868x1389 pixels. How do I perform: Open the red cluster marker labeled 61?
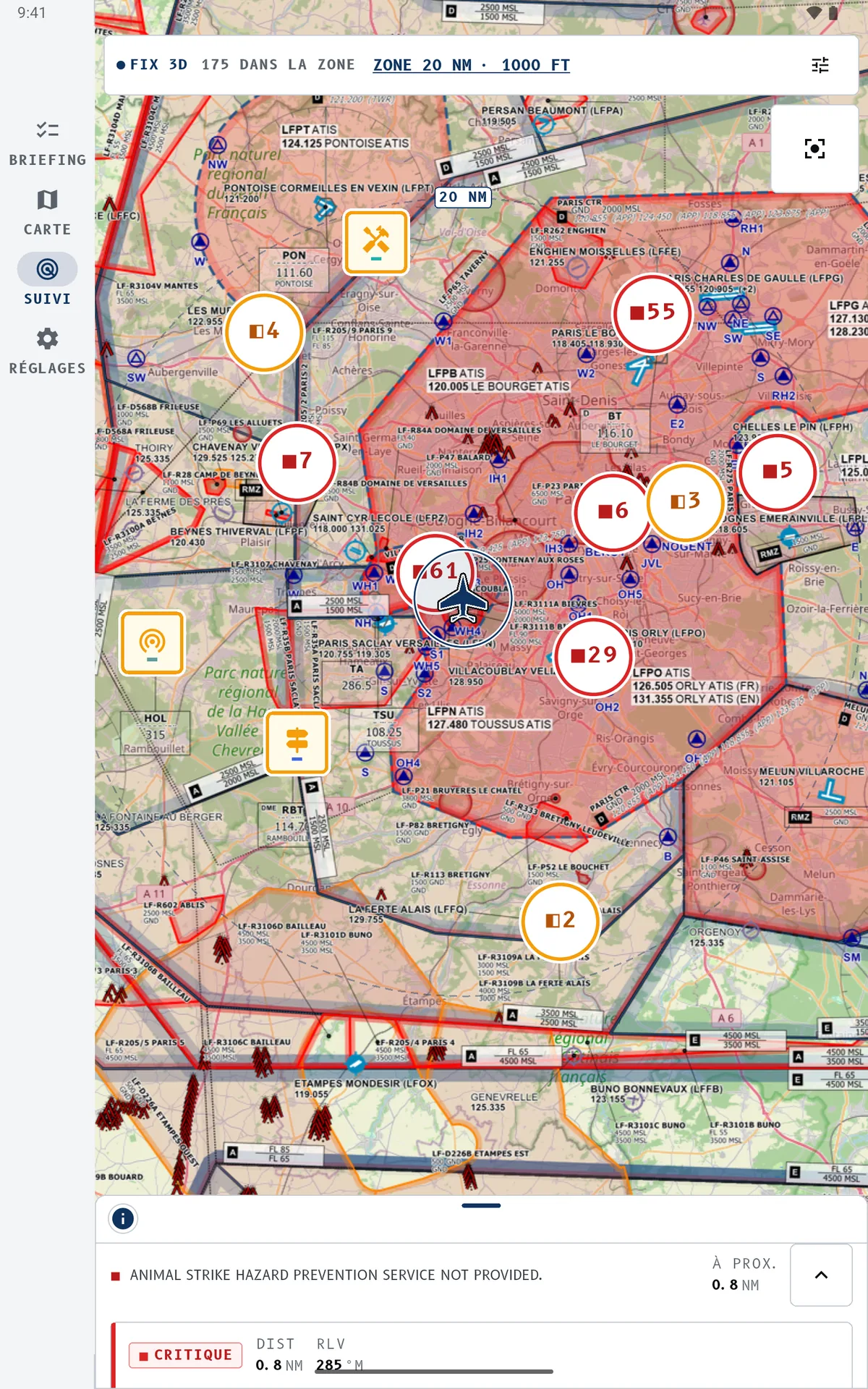point(430,569)
